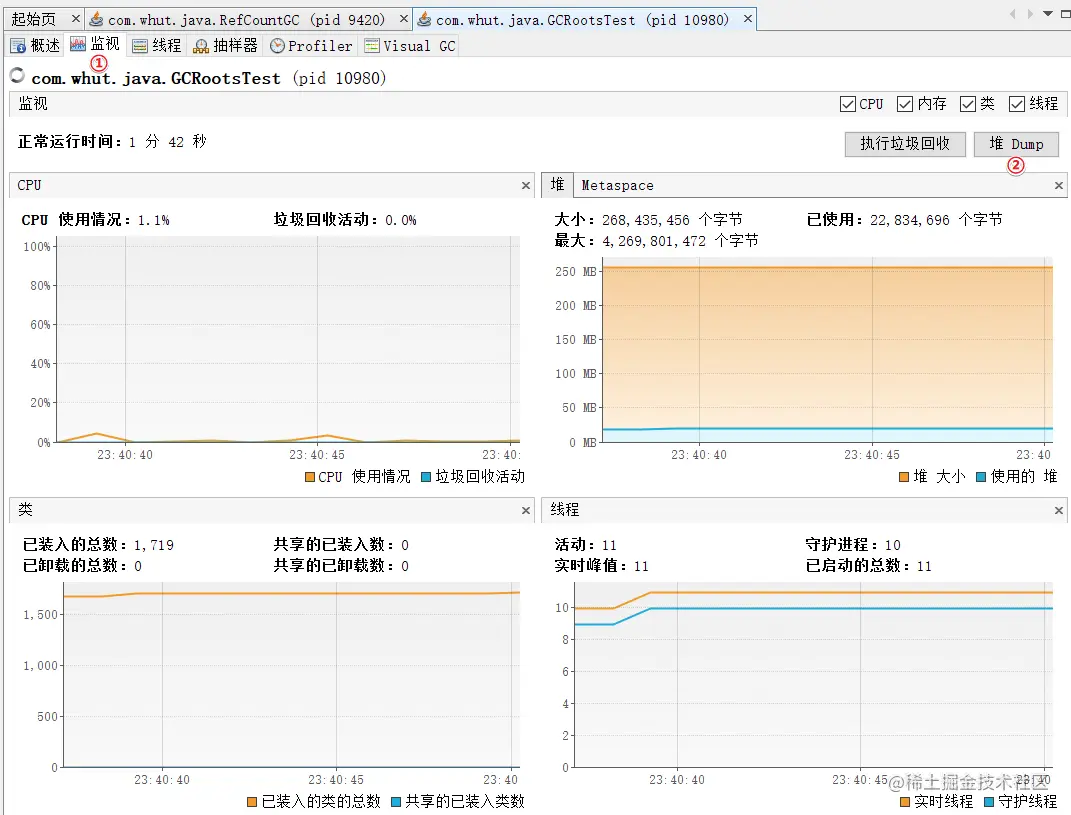Click the blue 垃圾回收活动 legend swatch
1071x815 pixels.
[x=426, y=477]
